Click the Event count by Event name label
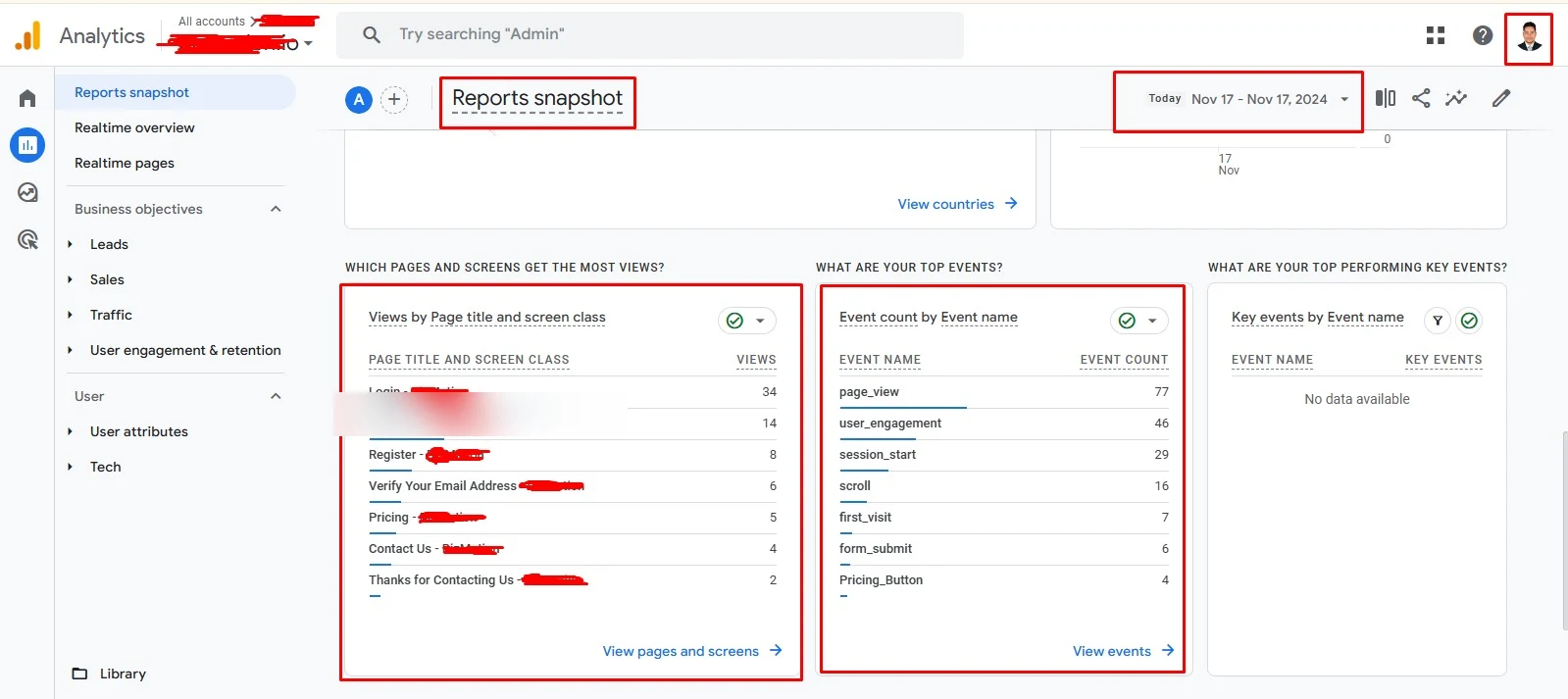1568x699 pixels. pos(929,317)
